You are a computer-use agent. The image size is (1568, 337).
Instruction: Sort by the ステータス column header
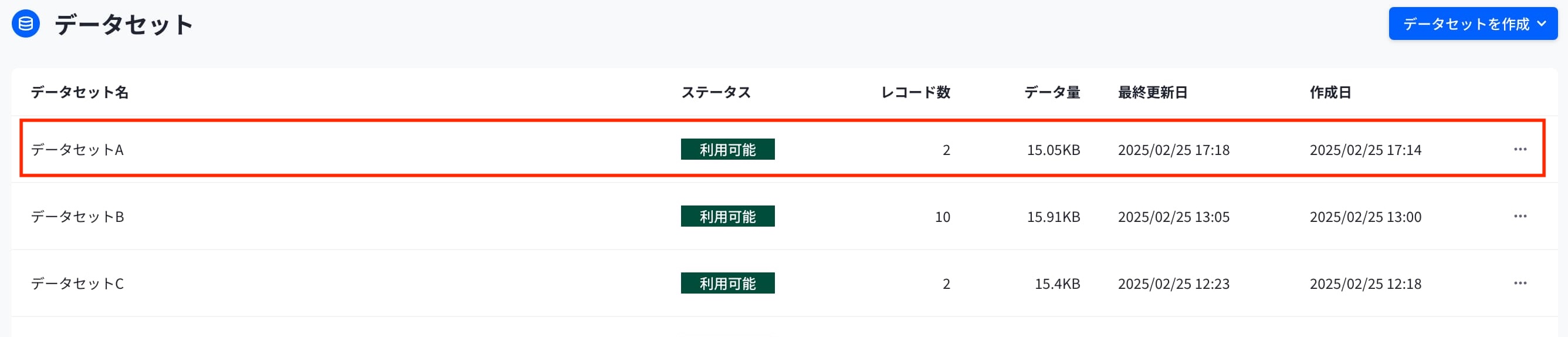click(716, 93)
